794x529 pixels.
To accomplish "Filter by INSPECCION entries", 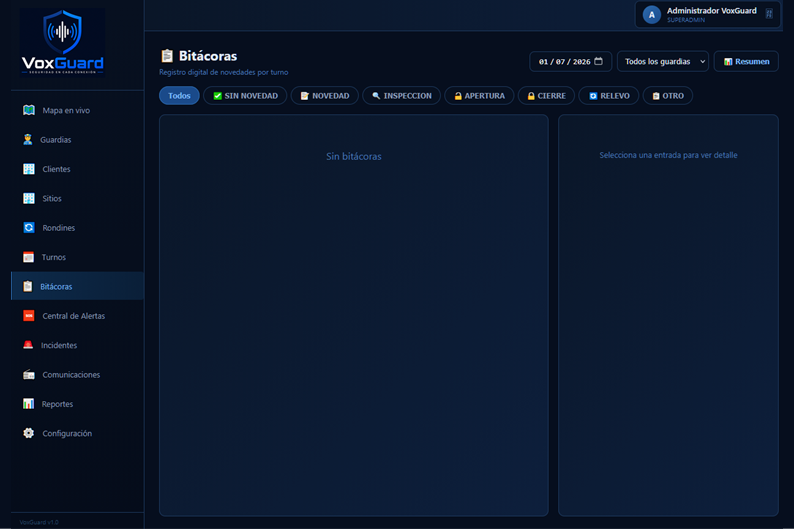I will tap(402, 96).
